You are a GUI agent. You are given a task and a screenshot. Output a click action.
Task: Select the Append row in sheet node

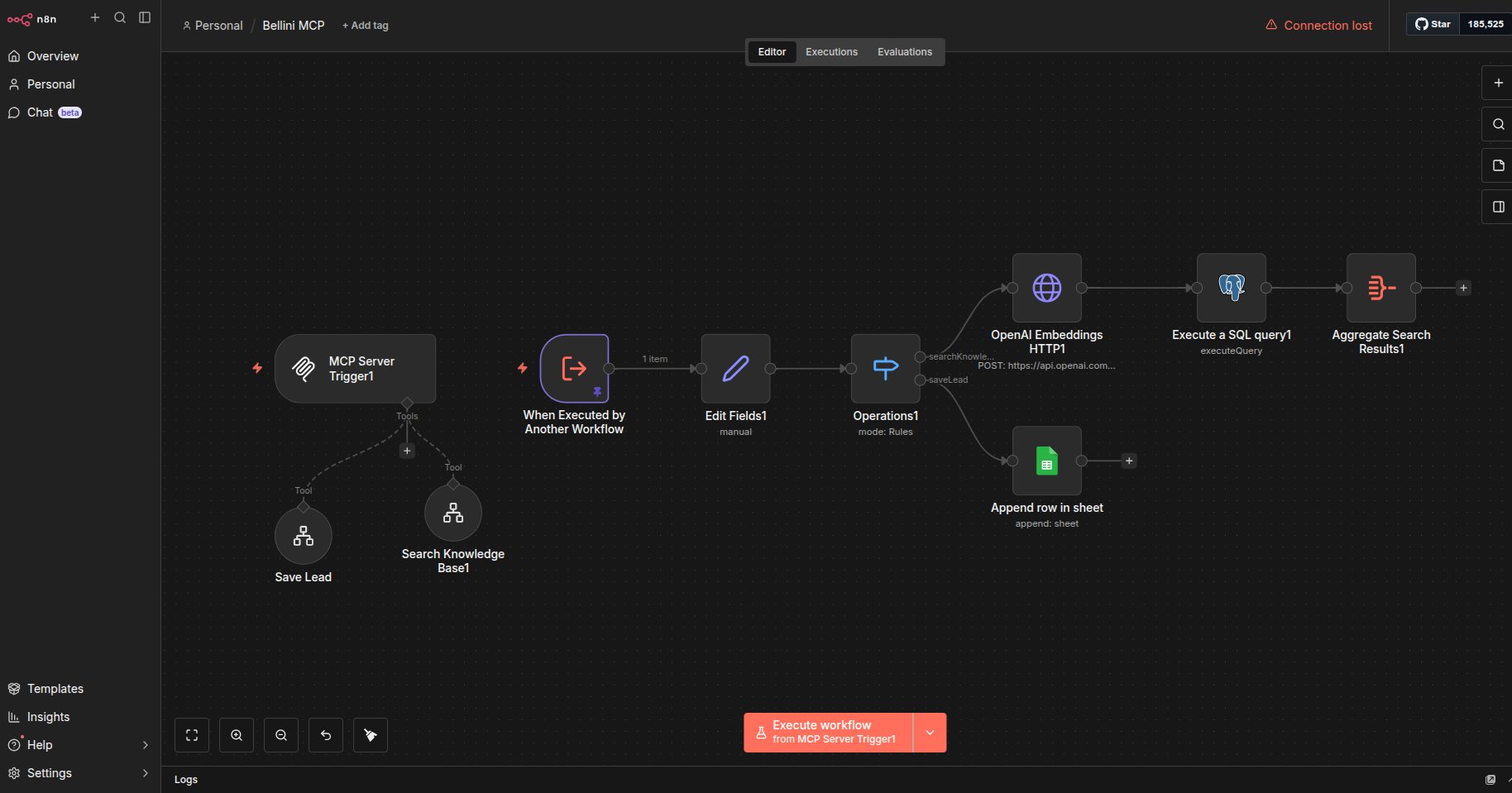(x=1046, y=461)
